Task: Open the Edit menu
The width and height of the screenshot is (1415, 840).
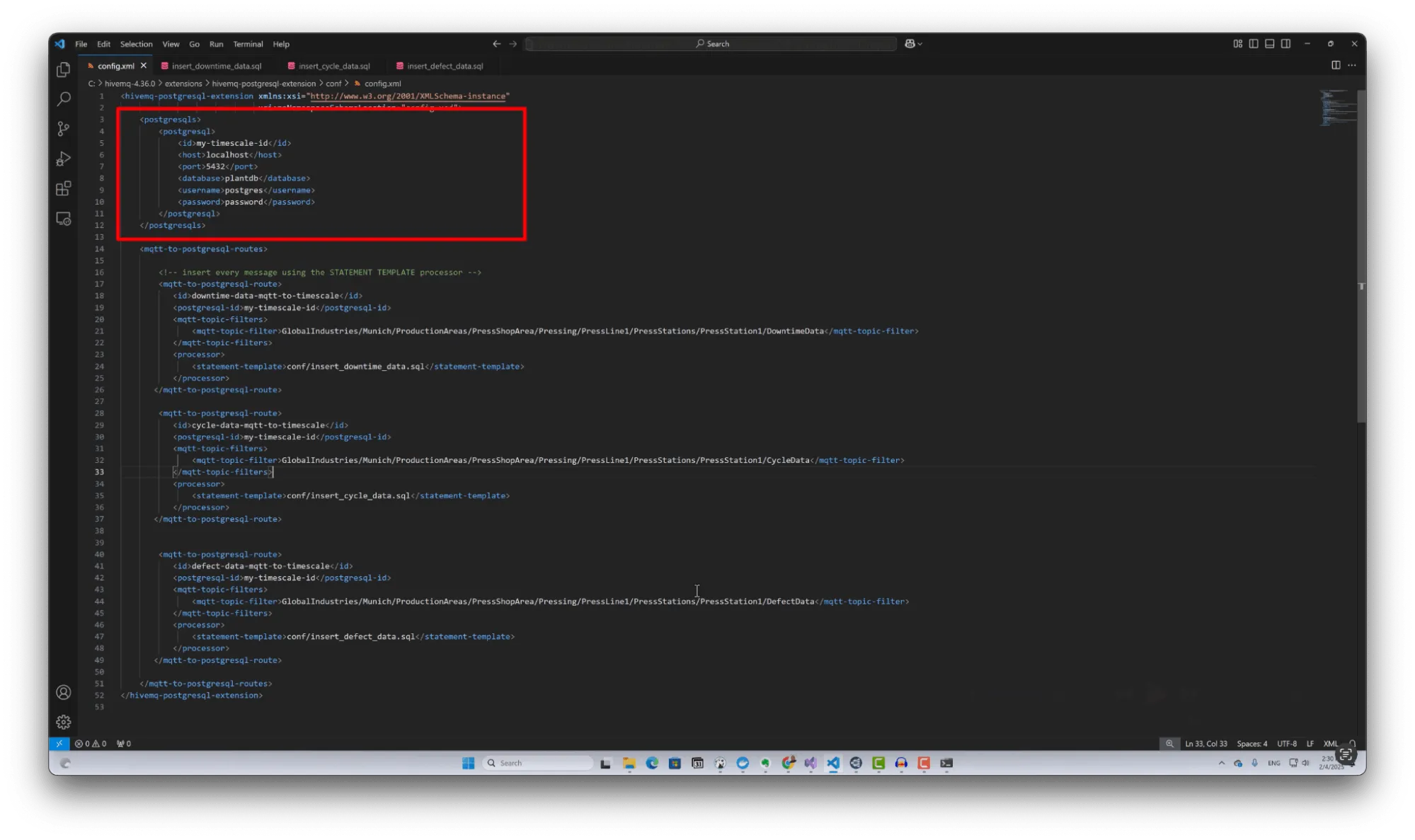Action: pyautogui.click(x=104, y=44)
